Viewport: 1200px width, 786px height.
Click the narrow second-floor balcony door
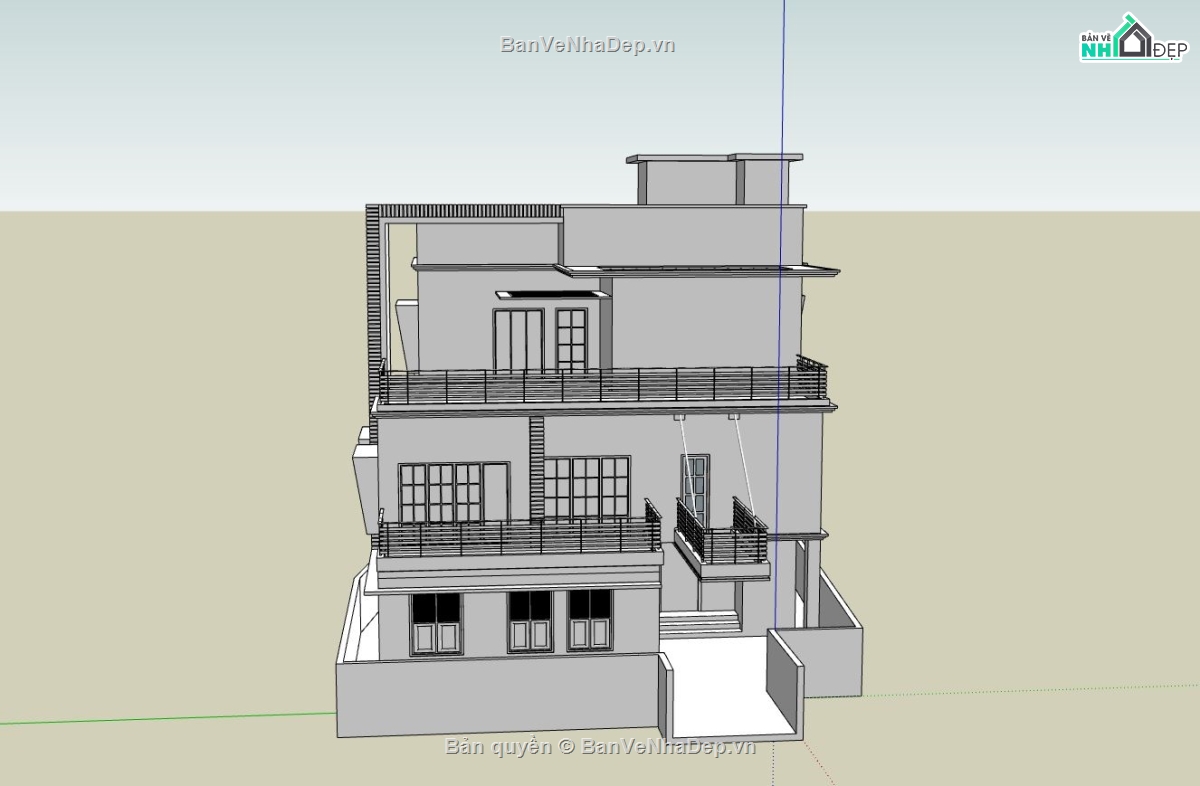tap(695, 490)
